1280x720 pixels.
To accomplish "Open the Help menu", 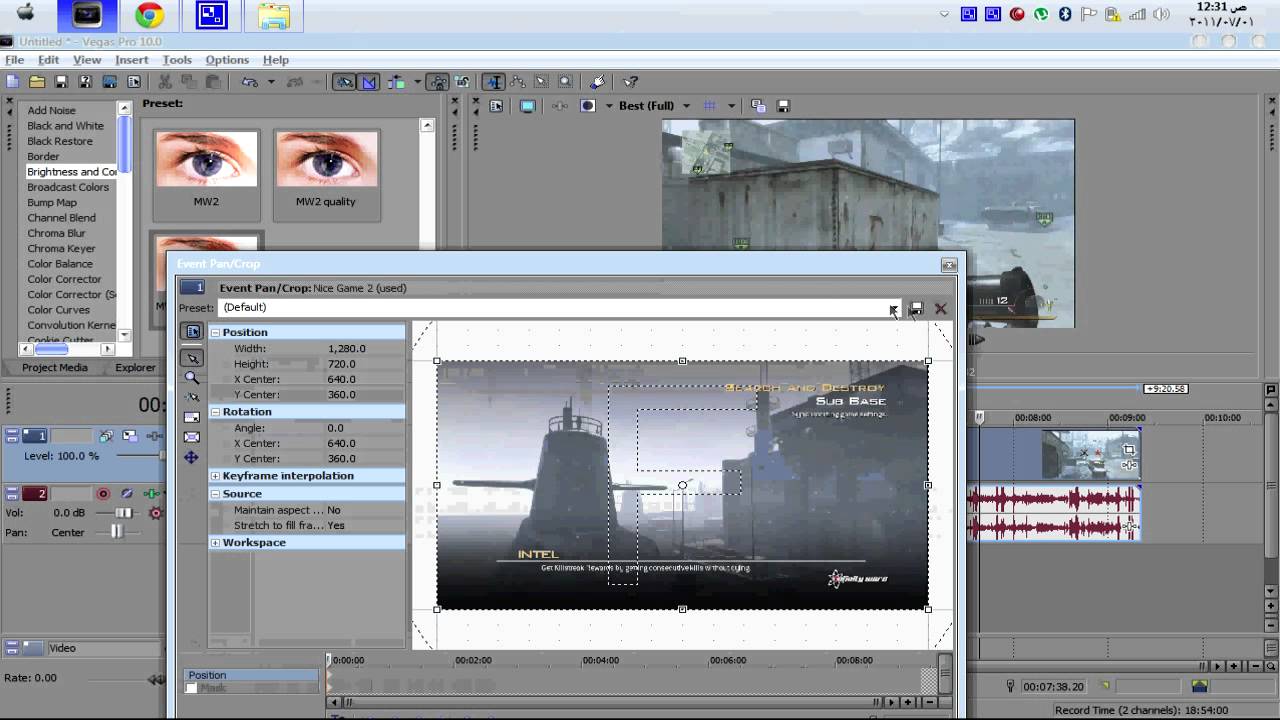I will coord(275,60).
